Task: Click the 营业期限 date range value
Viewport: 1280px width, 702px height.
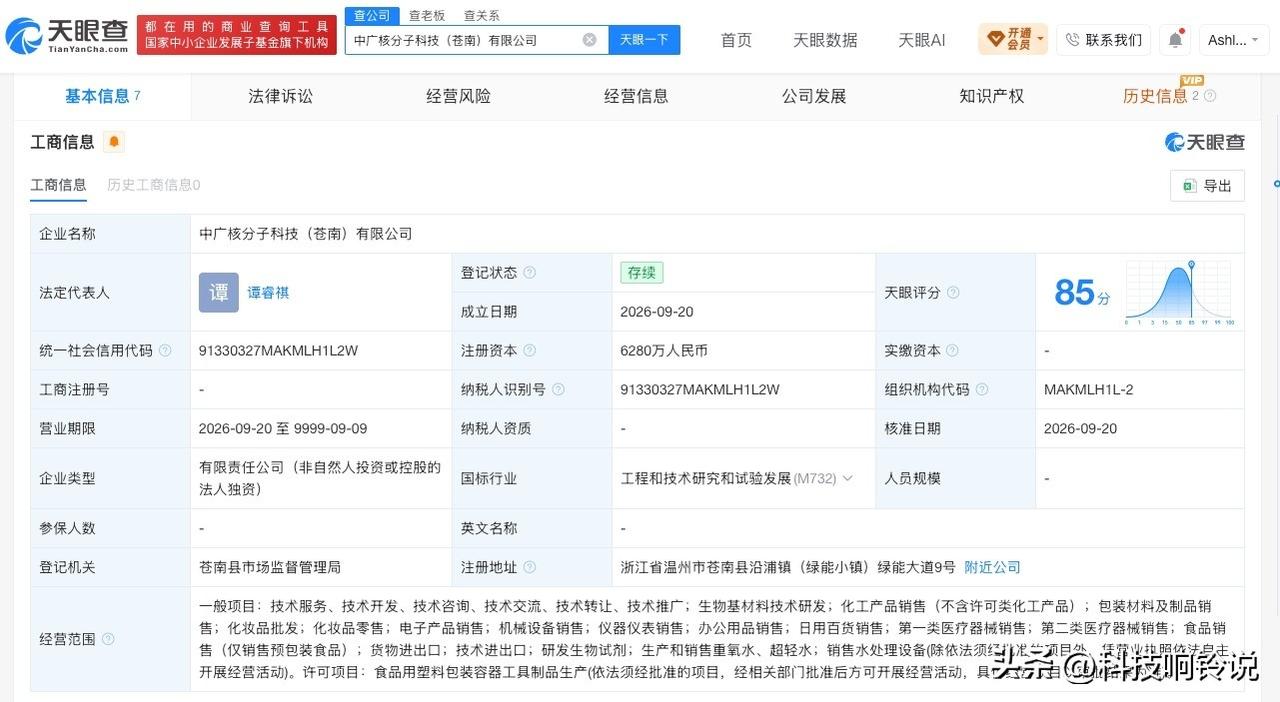Action: pos(283,429)
